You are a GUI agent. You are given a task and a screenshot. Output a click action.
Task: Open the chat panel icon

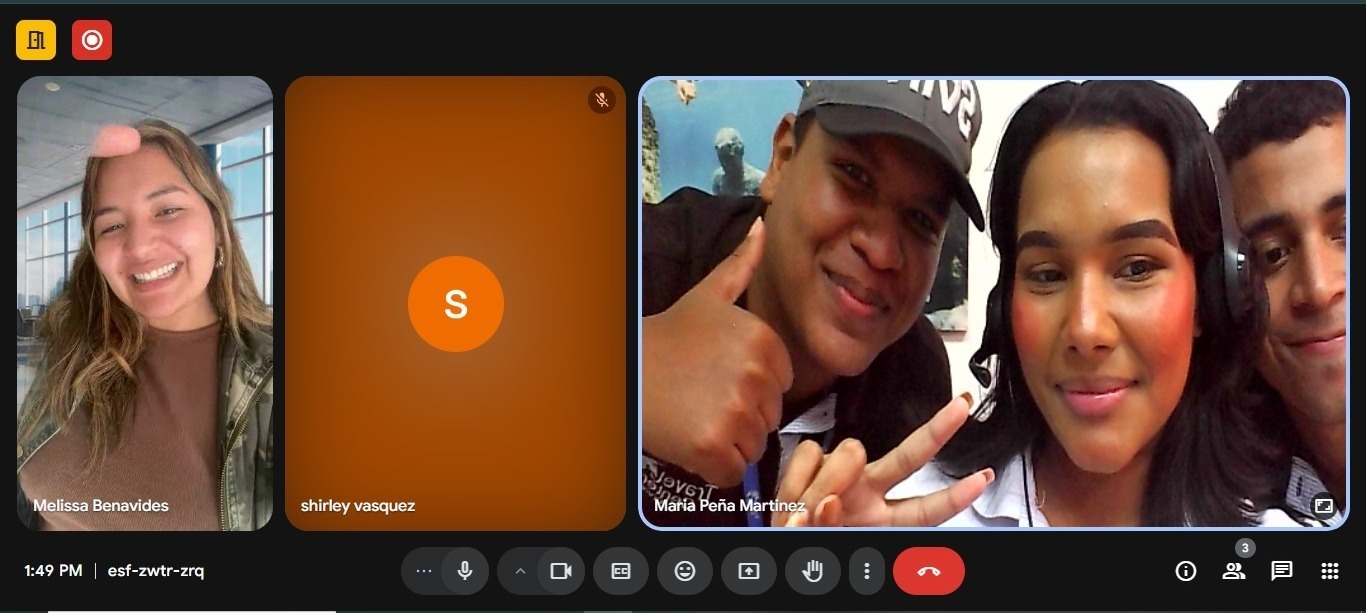click(1281, 571)
